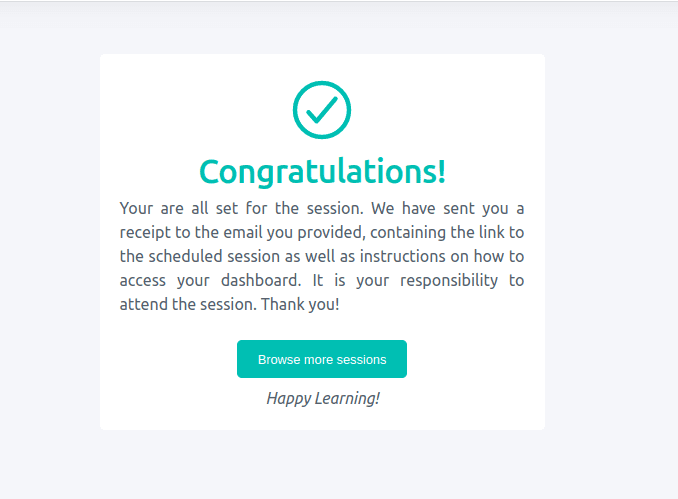The width and height of the screenshot is (678, 499).
Task: Click the Happy Learning! italic text
Action: (x=323, y=398)
